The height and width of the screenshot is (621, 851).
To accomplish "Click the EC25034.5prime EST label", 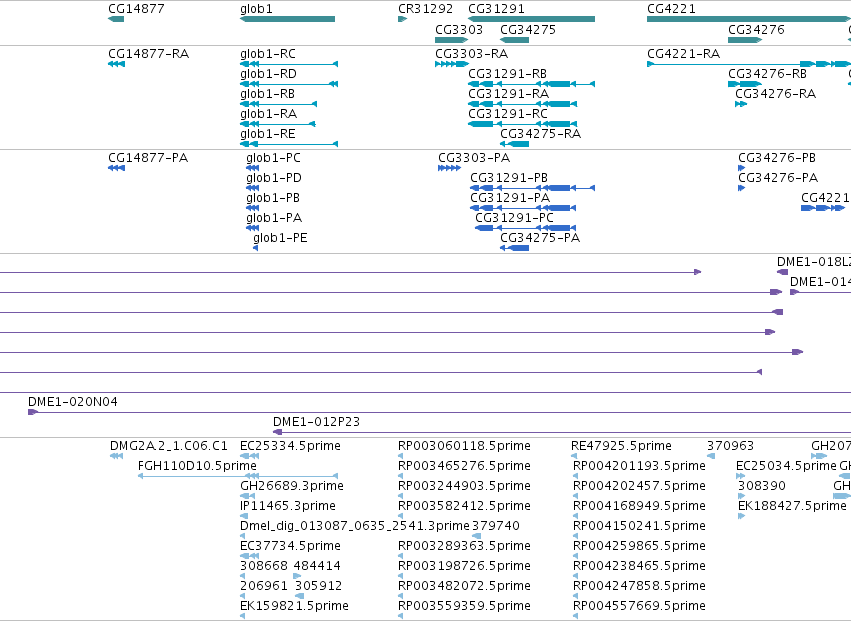I will click(786, 466).
